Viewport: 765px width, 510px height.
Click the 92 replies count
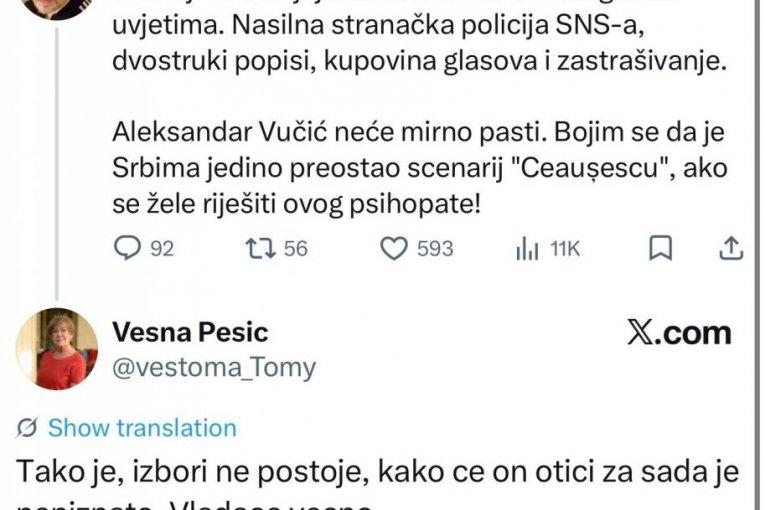click(161, 249)
